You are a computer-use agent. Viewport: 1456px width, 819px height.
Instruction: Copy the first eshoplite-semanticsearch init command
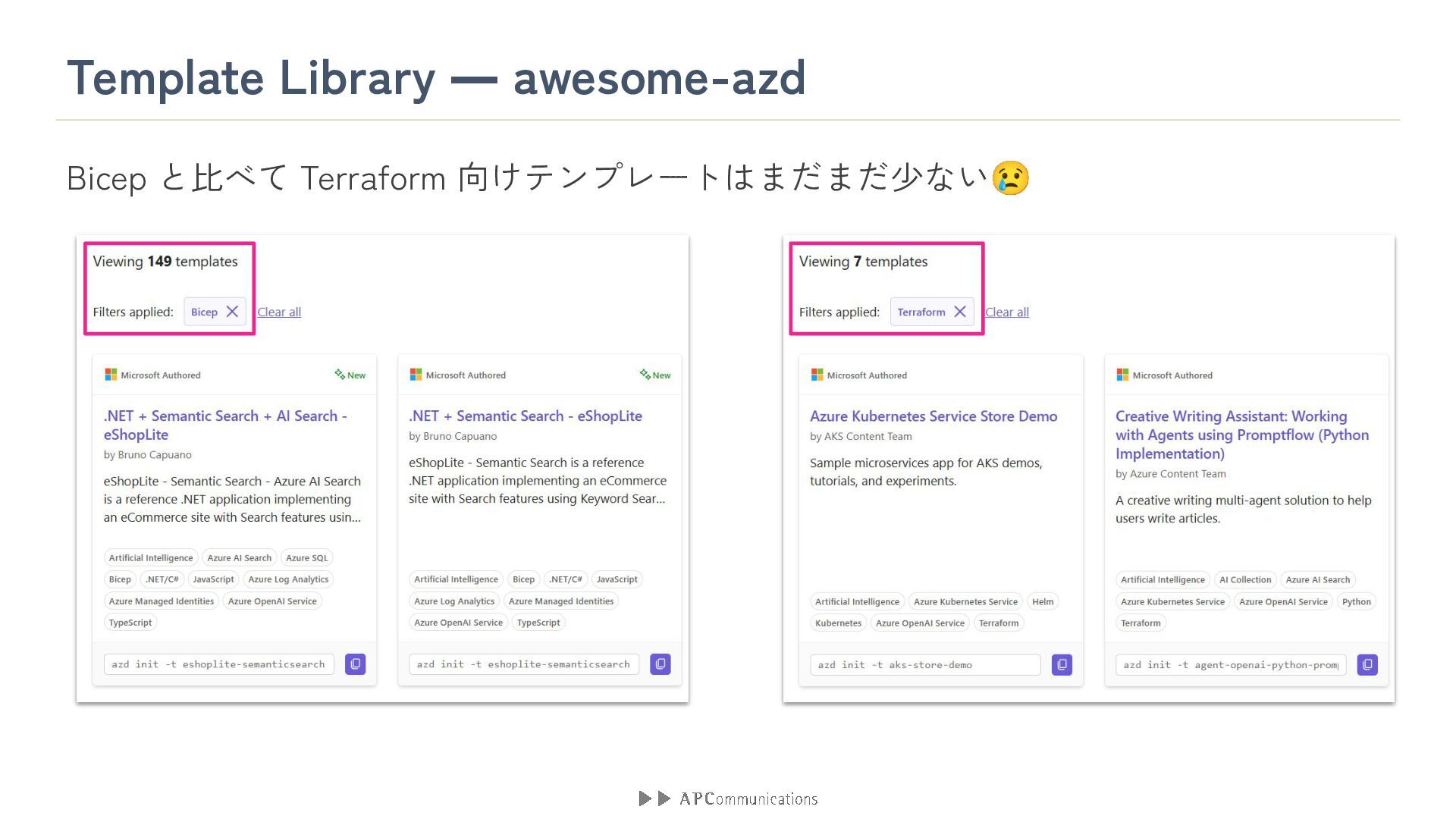pos(355,664)
